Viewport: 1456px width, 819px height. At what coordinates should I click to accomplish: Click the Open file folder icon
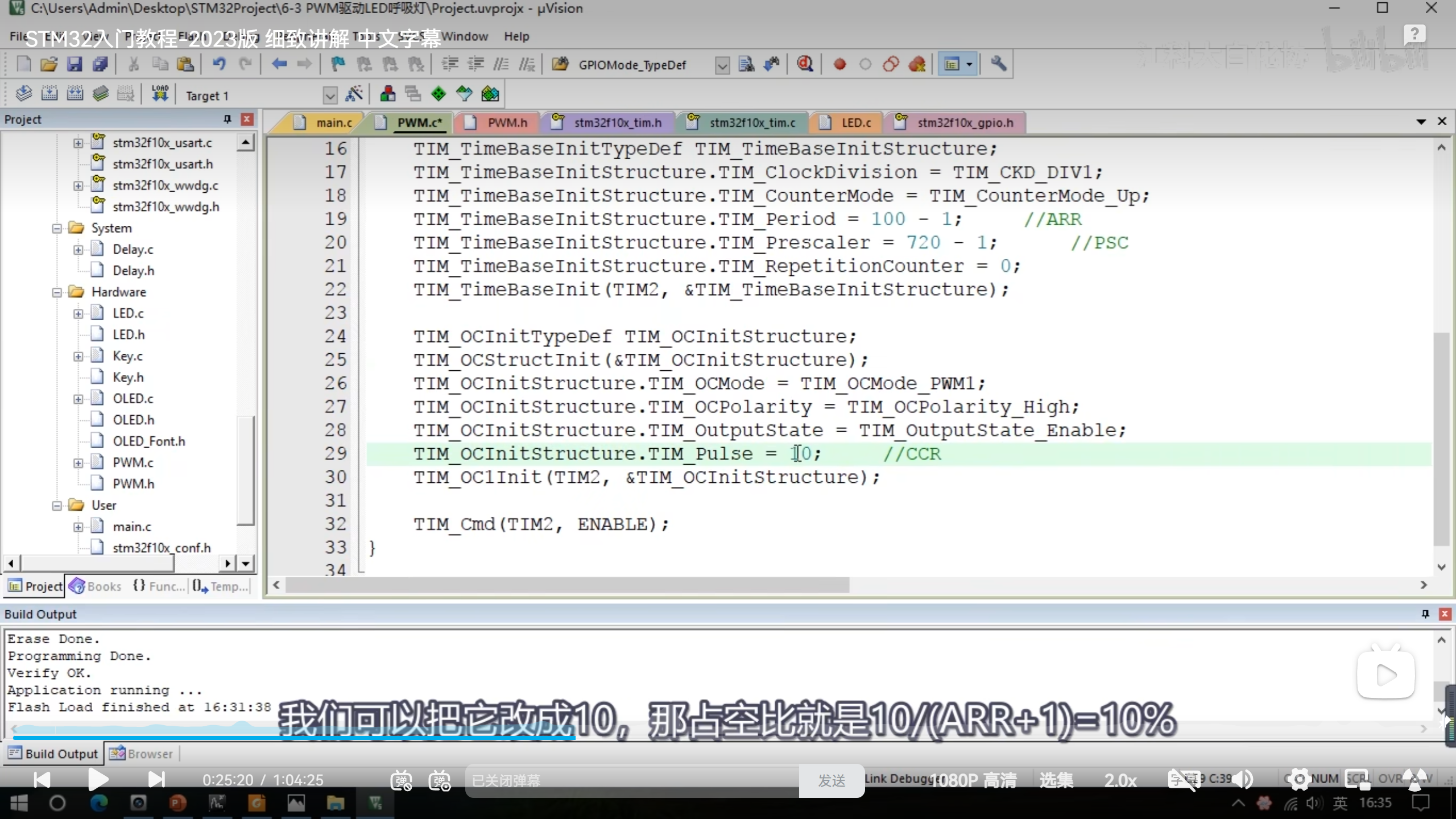tap(49, 64)
